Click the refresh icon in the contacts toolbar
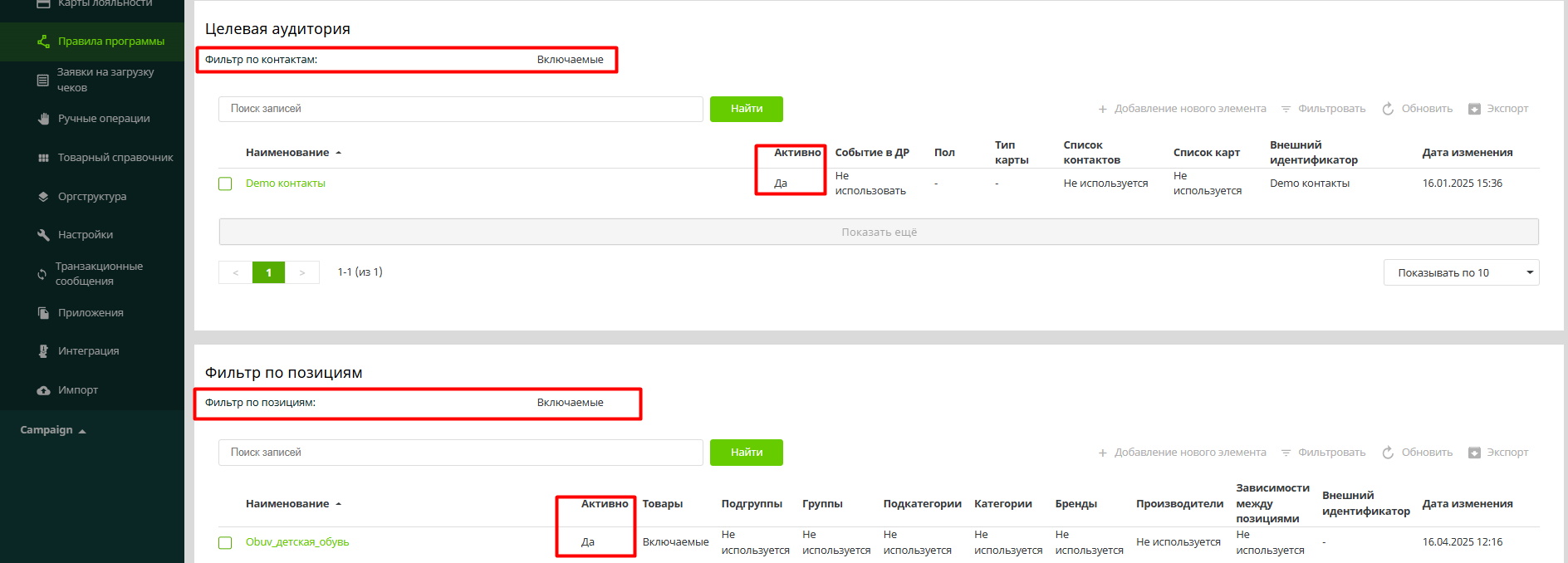This screenshot has height=563, width=1568. (1388, 109)
